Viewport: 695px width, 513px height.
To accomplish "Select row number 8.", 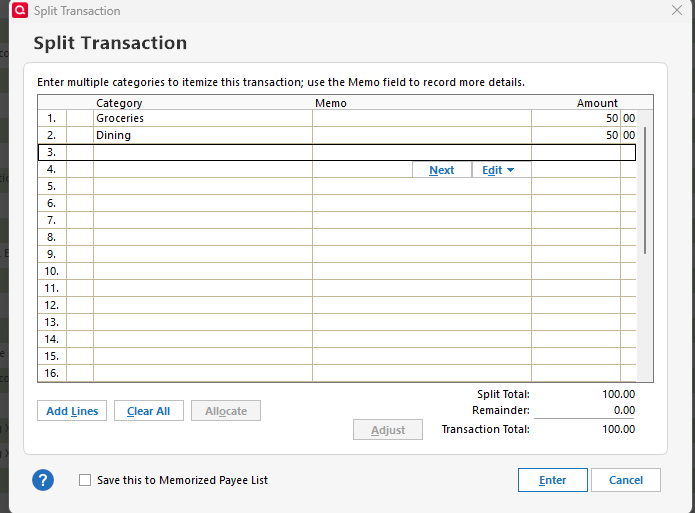I will pos(52,237).
